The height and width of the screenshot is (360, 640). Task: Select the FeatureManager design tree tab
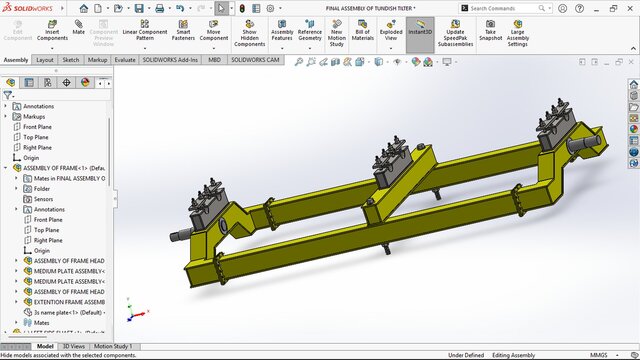pyautogui.click(x=11, y=83)
